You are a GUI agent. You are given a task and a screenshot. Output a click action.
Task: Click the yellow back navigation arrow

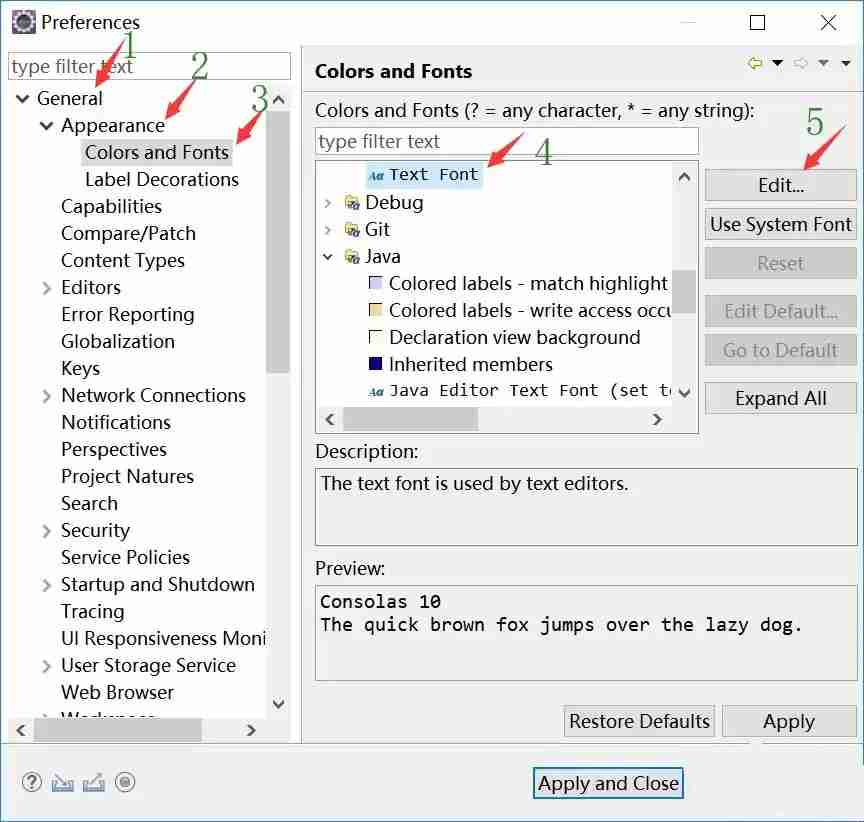pos(755,63)
